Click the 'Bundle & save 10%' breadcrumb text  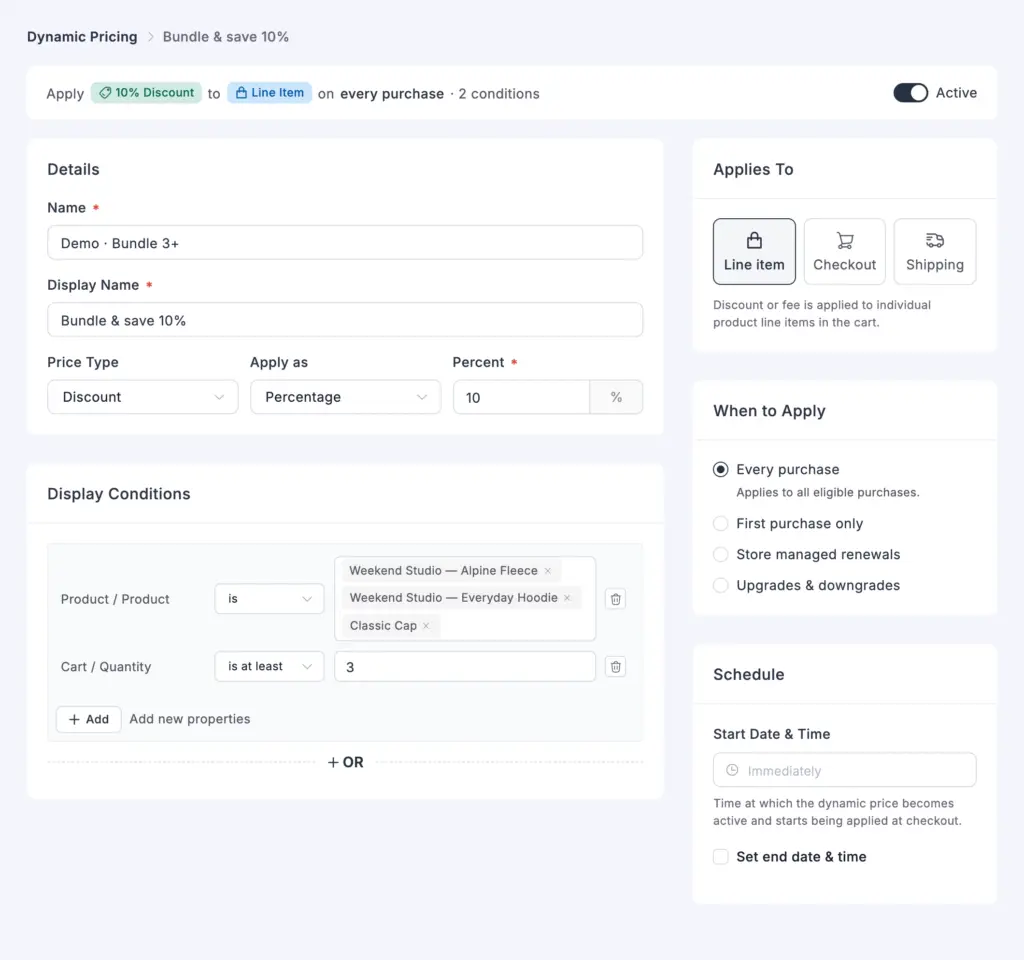tap(226, 37)
